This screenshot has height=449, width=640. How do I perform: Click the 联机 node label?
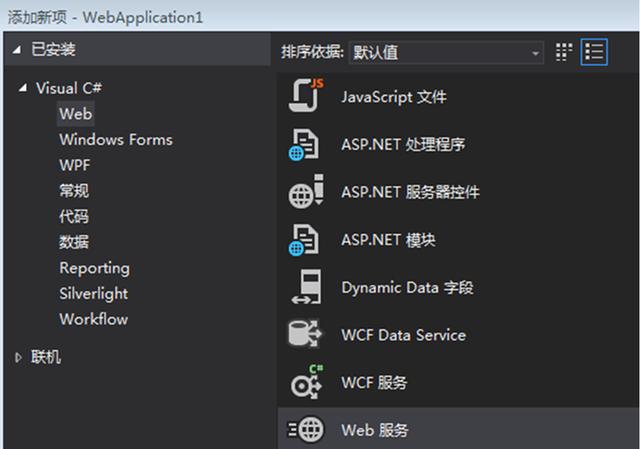click(46, 357)
